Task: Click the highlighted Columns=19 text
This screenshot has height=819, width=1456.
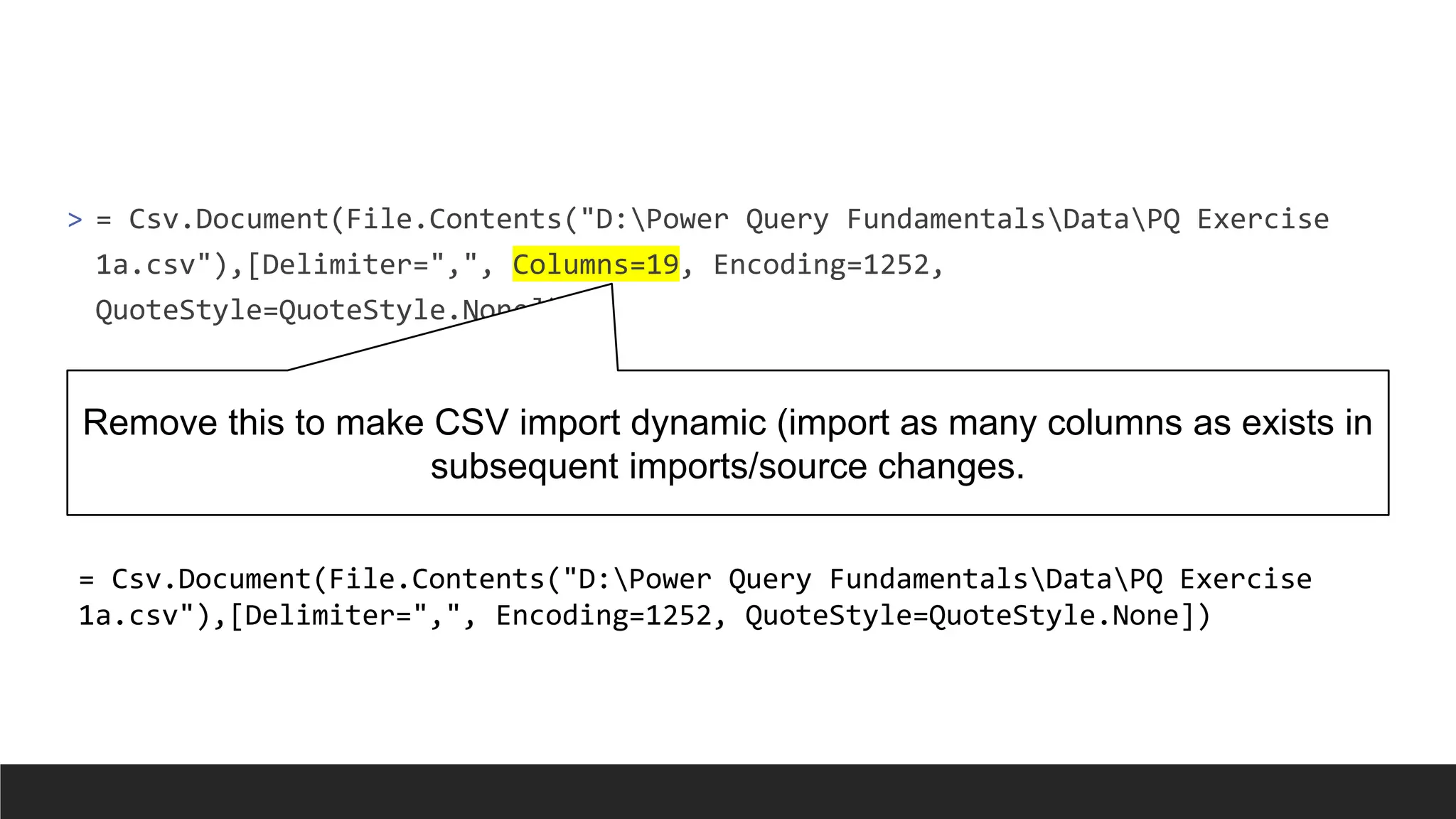Action: pyautogui.click(x=596, y=264)
